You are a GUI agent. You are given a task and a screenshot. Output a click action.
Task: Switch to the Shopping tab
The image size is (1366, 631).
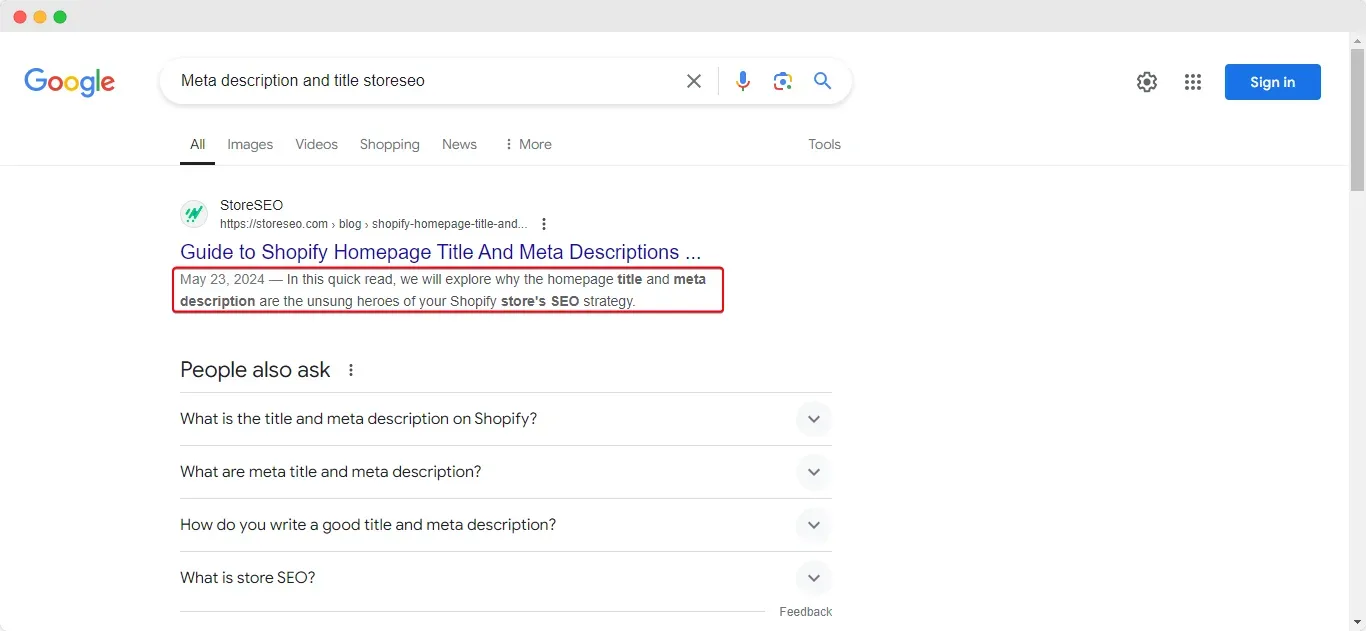(x=390, y=144)
